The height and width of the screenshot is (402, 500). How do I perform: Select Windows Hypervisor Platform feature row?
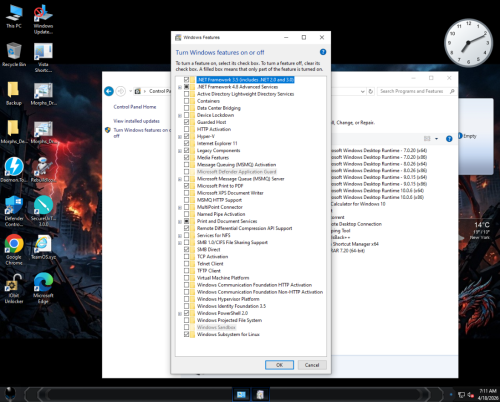[228, 299]
